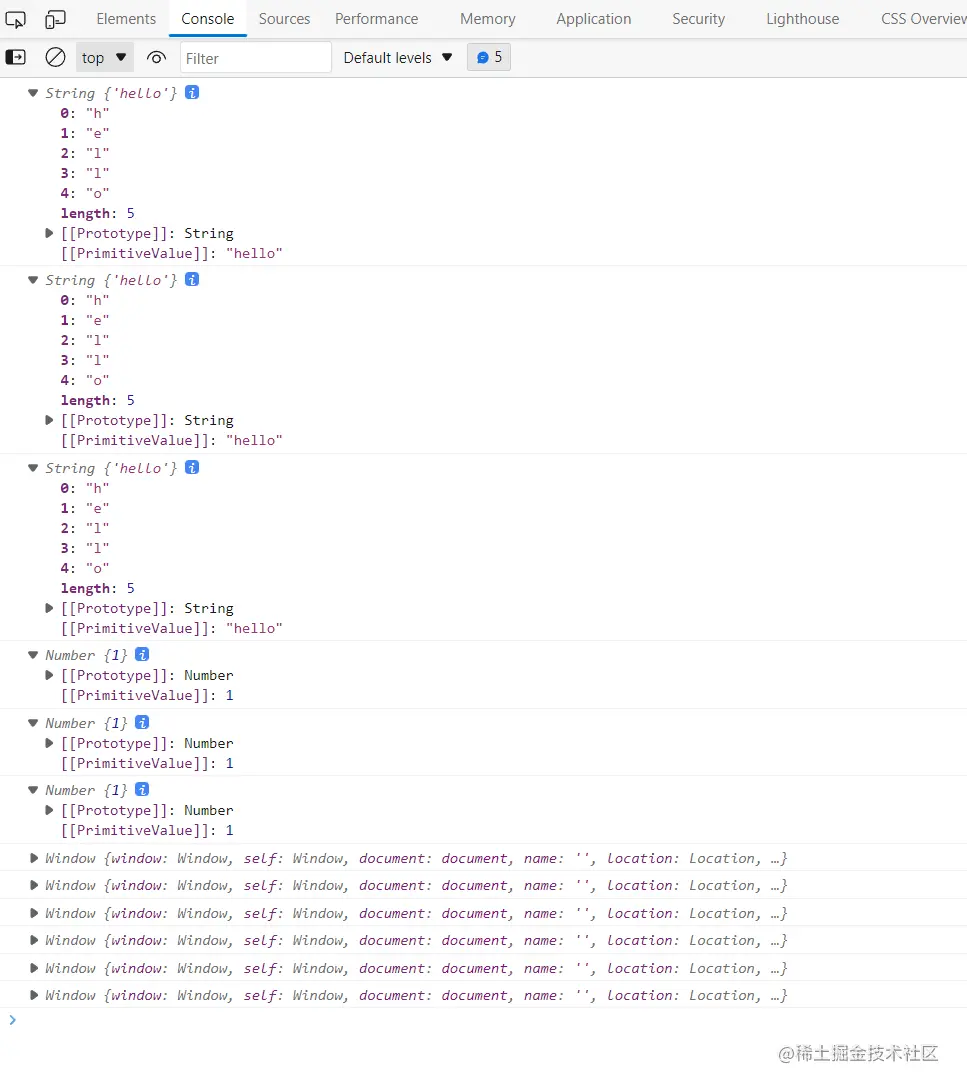Collapse the third String {'hello'} object
The height and width of the screenshot is (1092, 967).
(33, 468)
